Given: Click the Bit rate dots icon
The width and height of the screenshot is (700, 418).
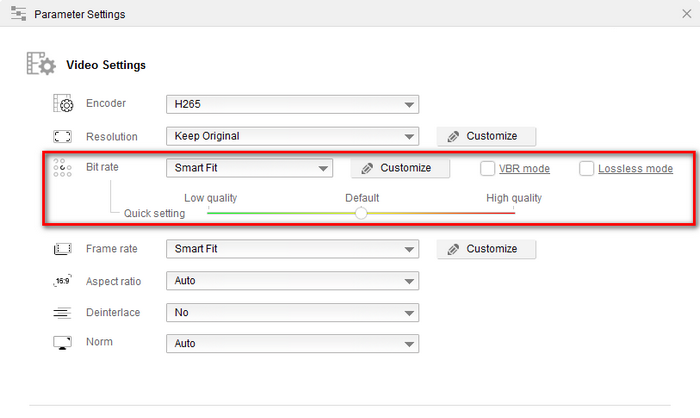Looking at the screenshot, I should pyautogui.click(x=63, y=168).
